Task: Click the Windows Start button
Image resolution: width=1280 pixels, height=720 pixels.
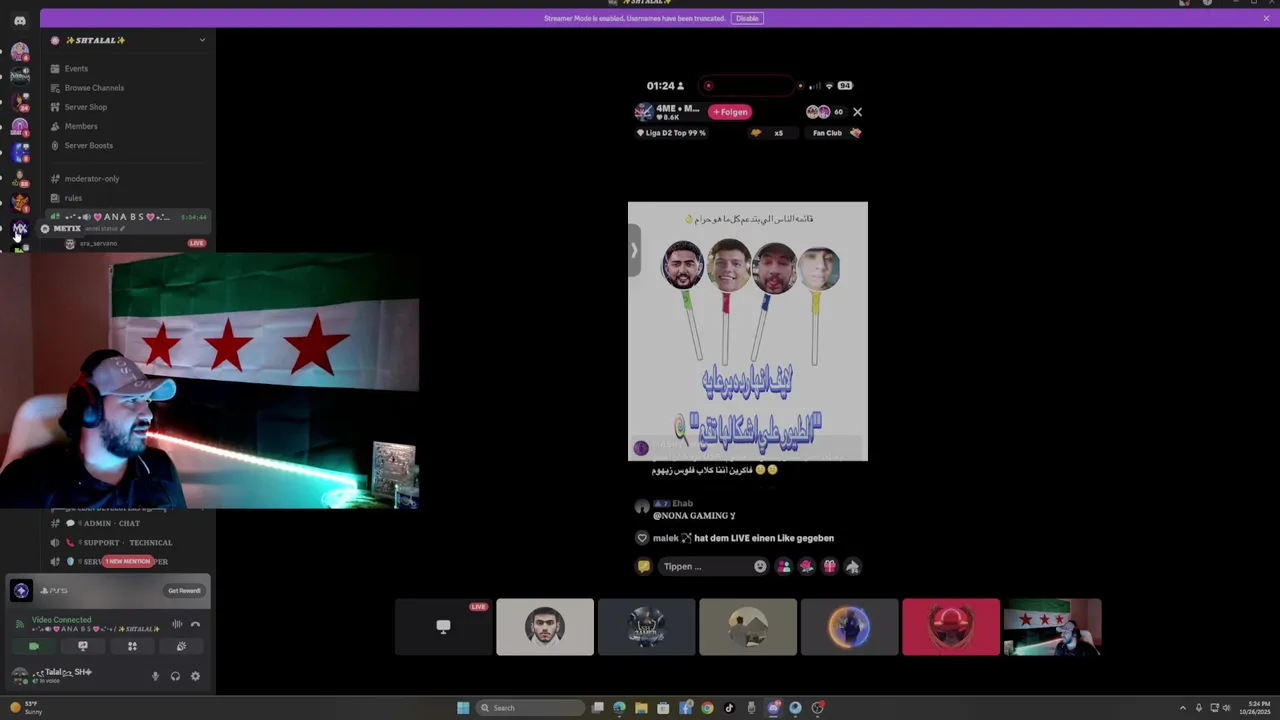Action: (x=462, y=708)
